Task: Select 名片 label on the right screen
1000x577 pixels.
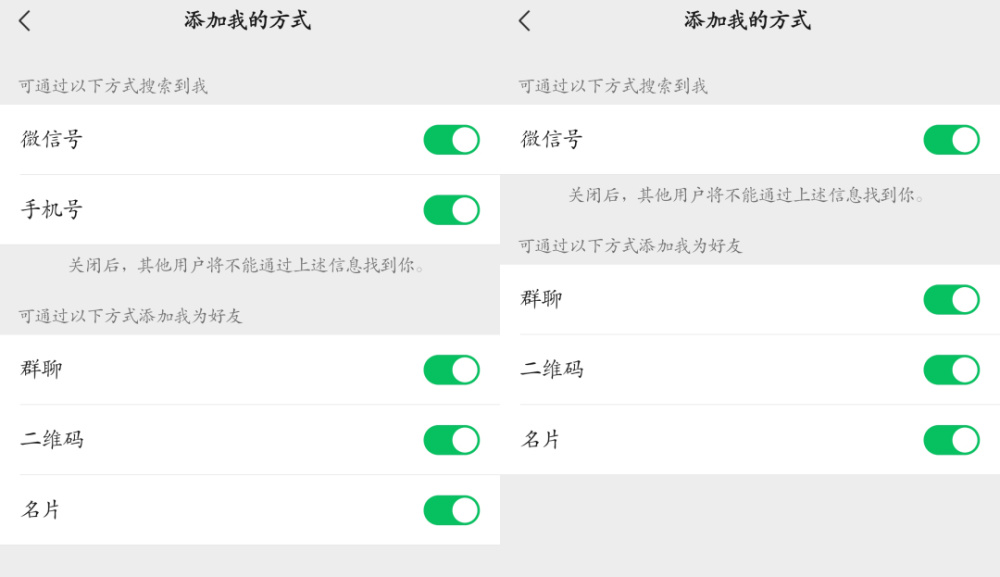Action: pos(542,439)
